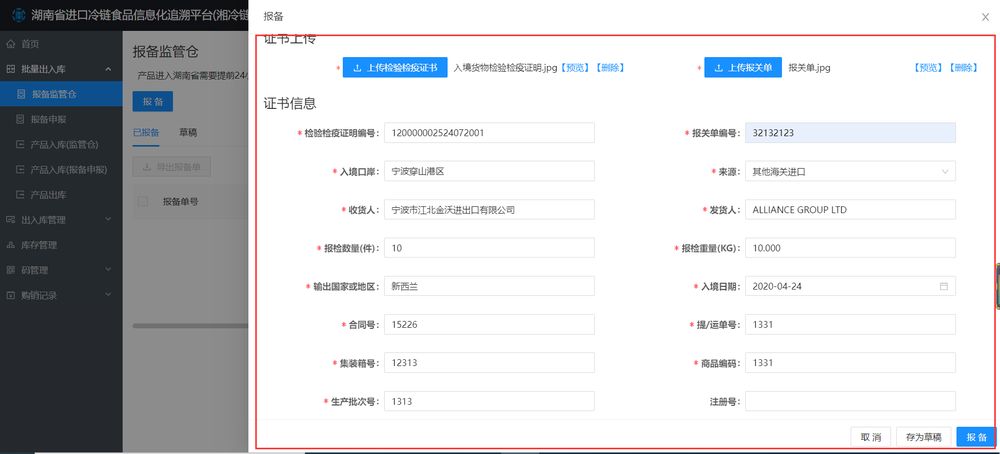Delete the 入境货物检验检疫证明.jpg file
The width and height of the screenshot is (1000, 454).
point(609,68)
